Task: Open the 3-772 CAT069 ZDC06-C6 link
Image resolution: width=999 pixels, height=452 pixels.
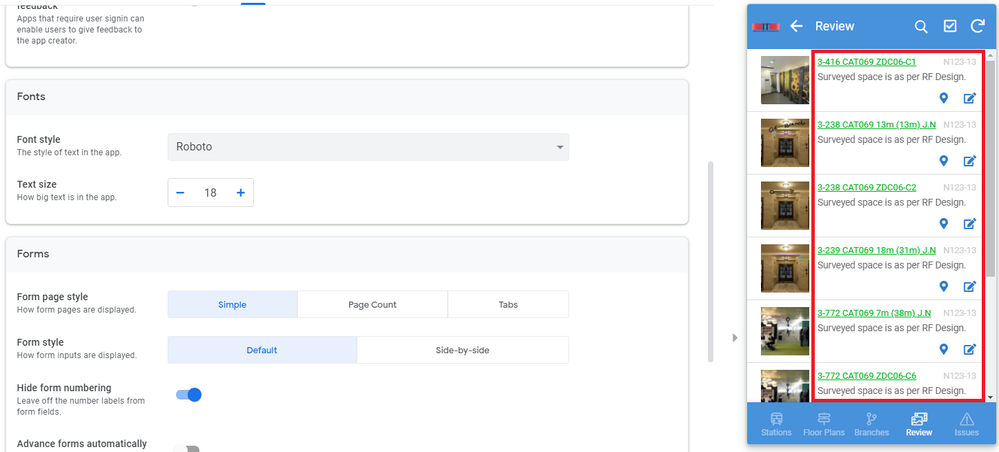Action: [866, 375]
